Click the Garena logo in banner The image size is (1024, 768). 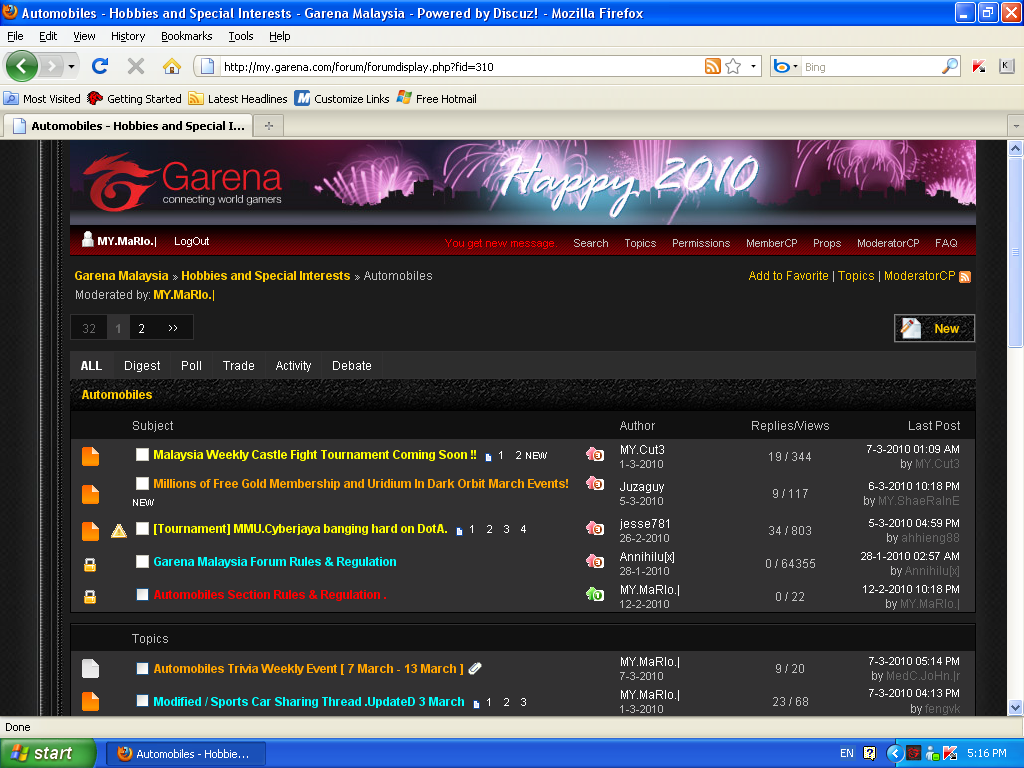tap(183, 183)
